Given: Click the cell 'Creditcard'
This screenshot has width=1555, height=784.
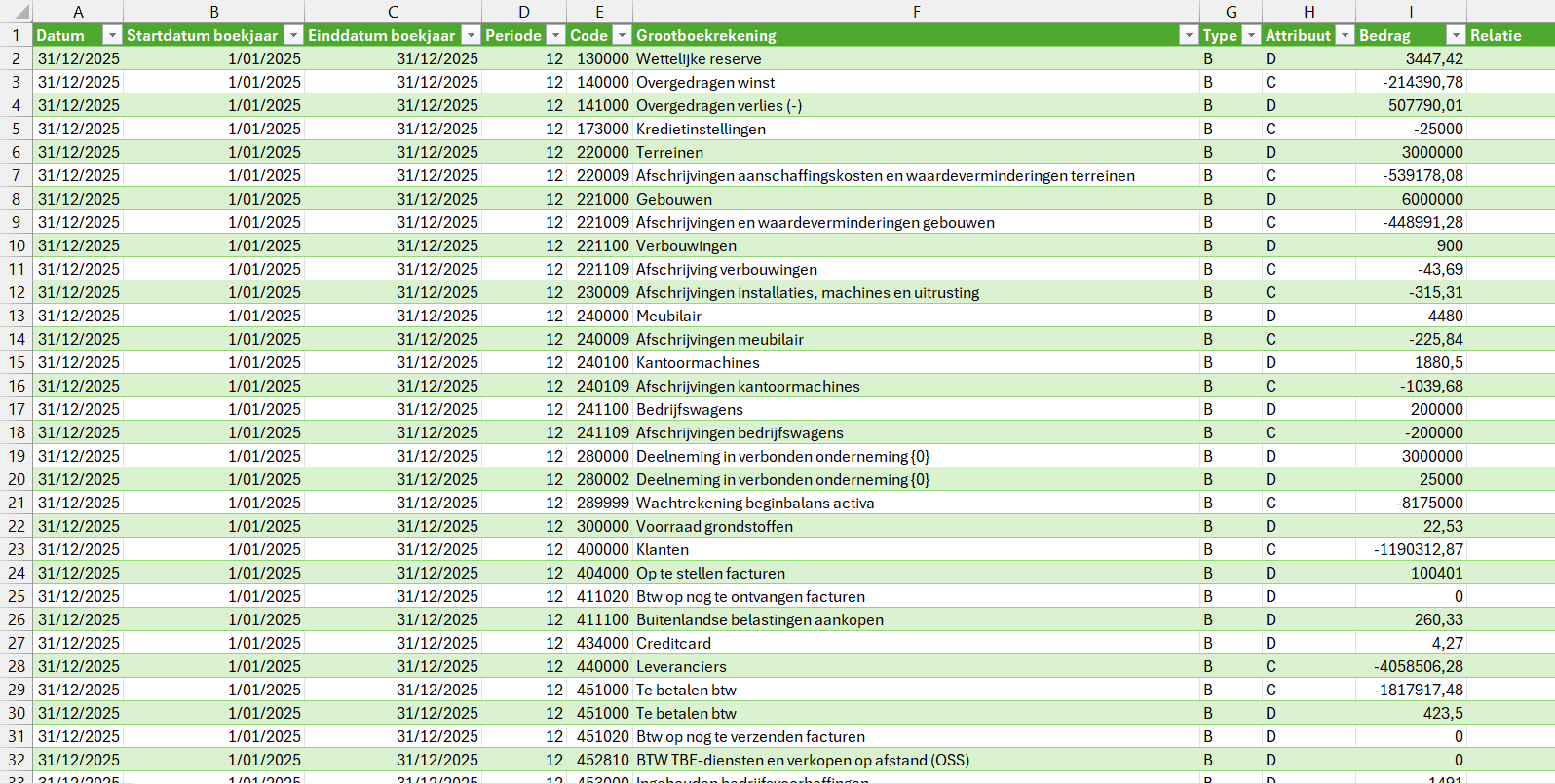Looking at the screenshot, I should [916, 643].
